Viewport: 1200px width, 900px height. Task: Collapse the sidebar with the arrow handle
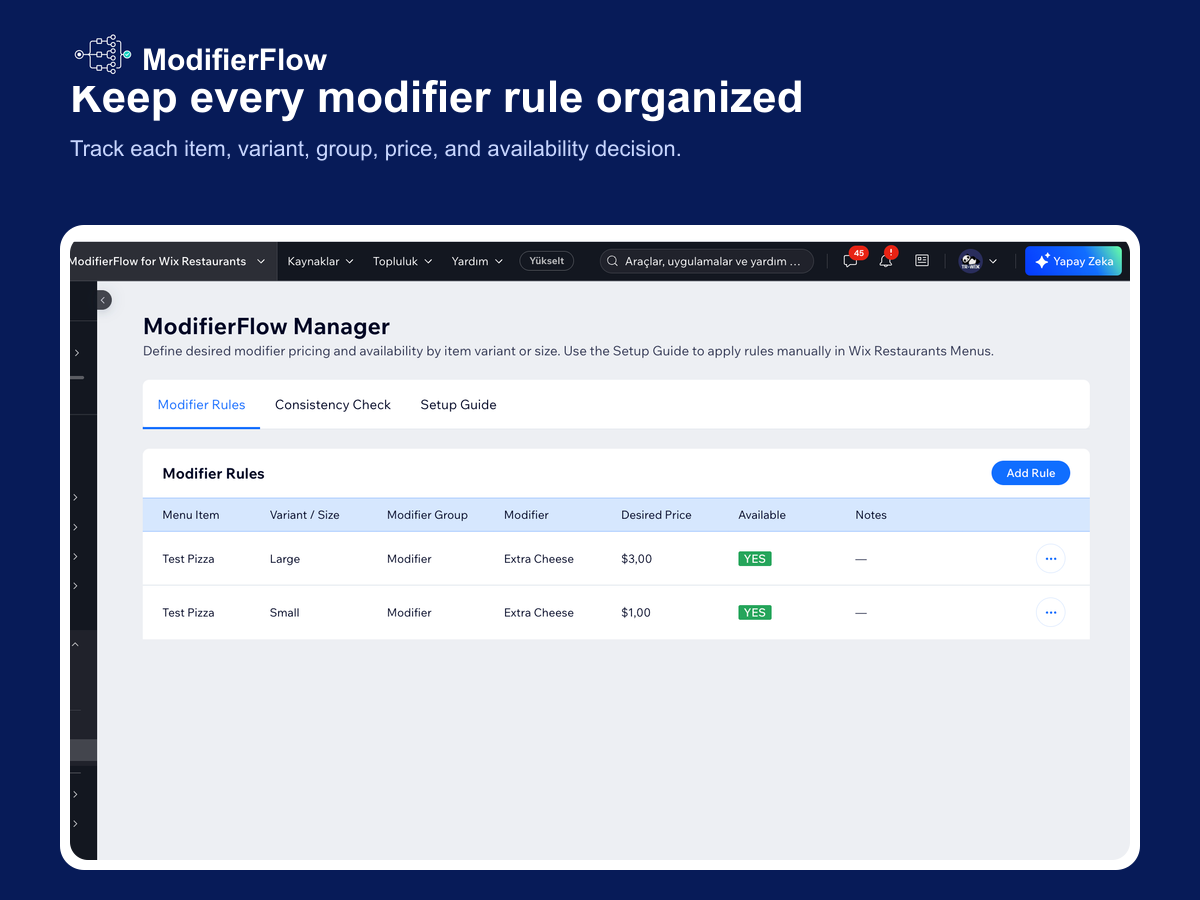103,300
